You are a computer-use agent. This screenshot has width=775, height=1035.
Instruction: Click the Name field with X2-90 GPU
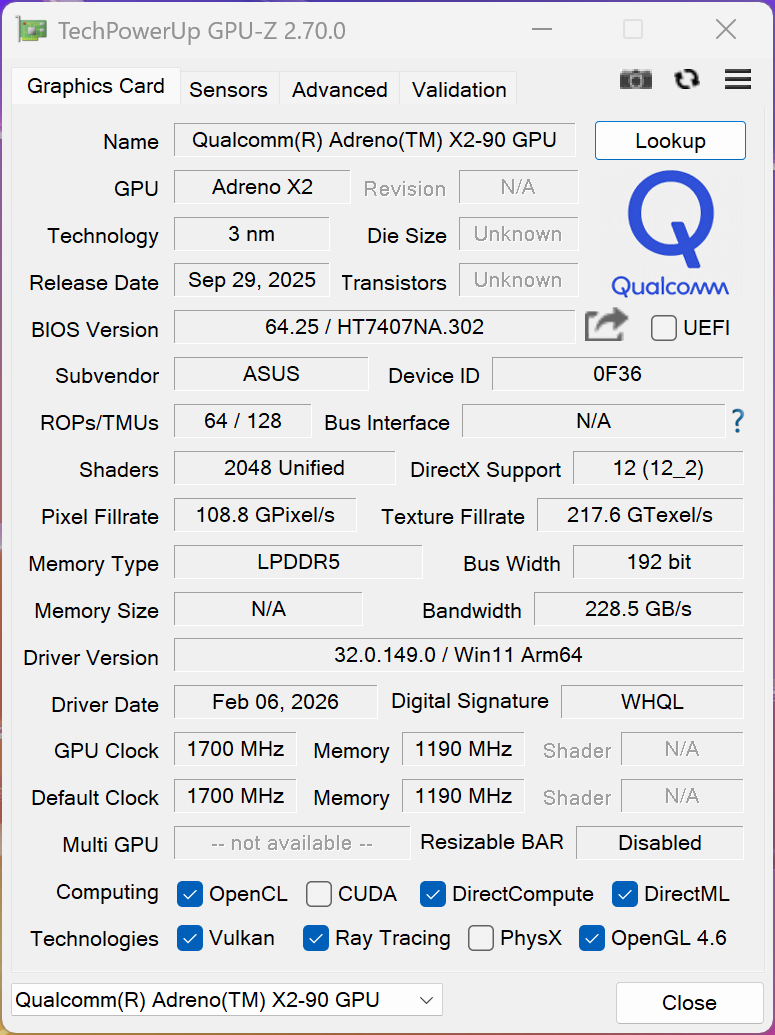(374, 140)
